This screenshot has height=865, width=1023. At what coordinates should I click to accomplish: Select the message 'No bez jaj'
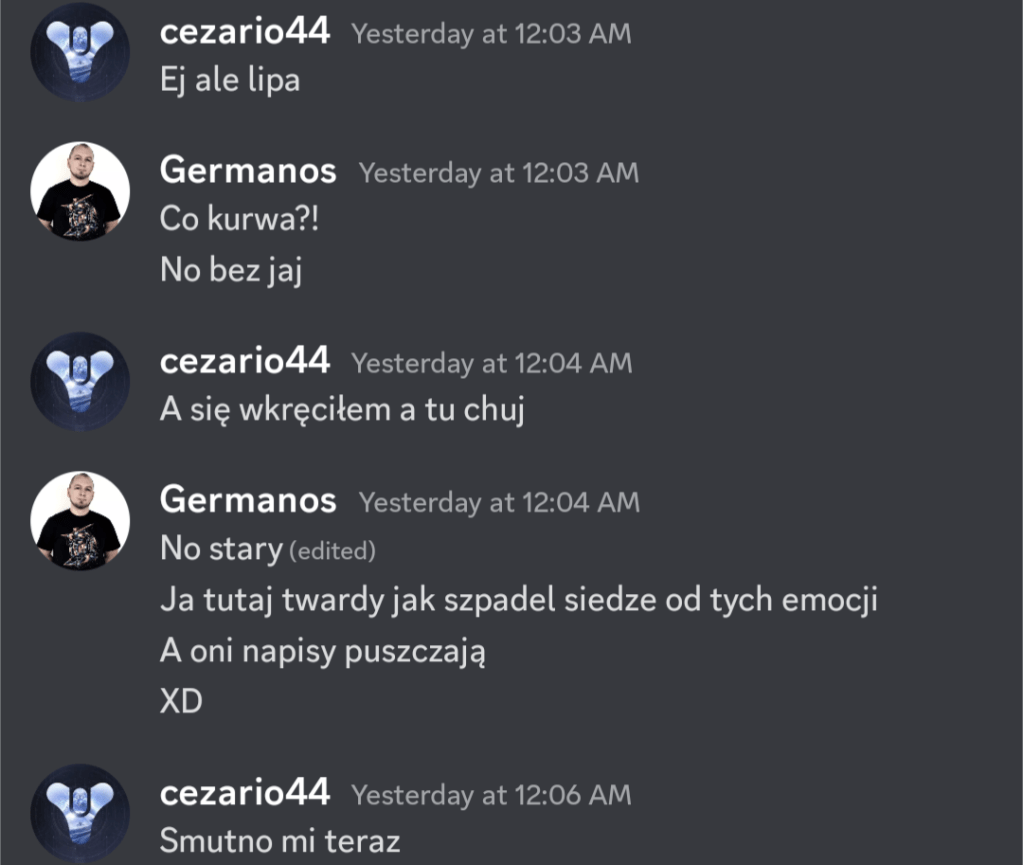(231, 270)
